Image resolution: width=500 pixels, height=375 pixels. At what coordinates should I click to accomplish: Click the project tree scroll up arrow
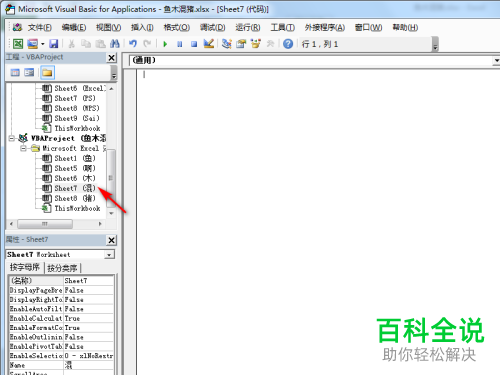tap(111, 89)
